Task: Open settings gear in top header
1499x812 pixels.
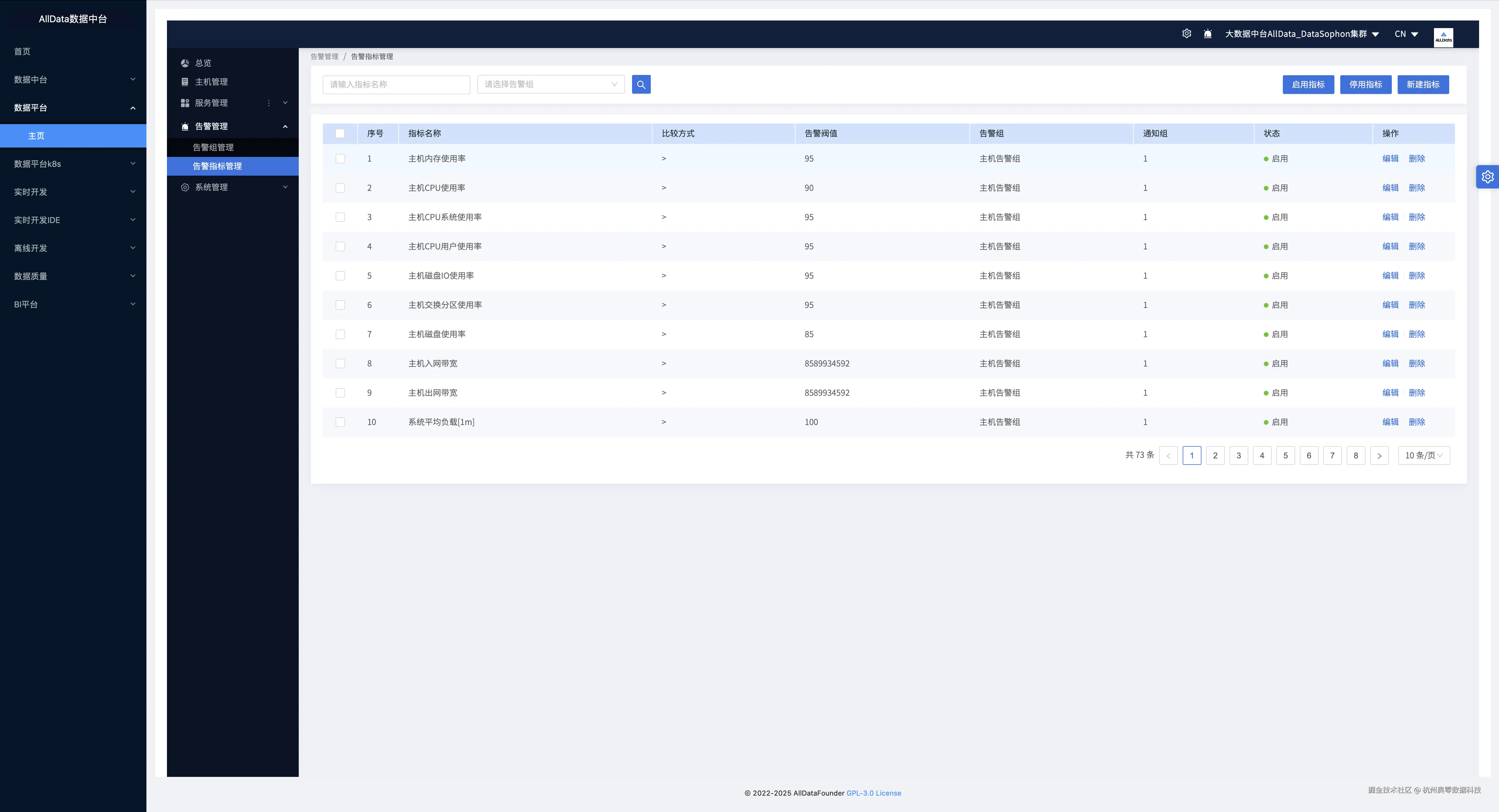Action: [1186, 34]
